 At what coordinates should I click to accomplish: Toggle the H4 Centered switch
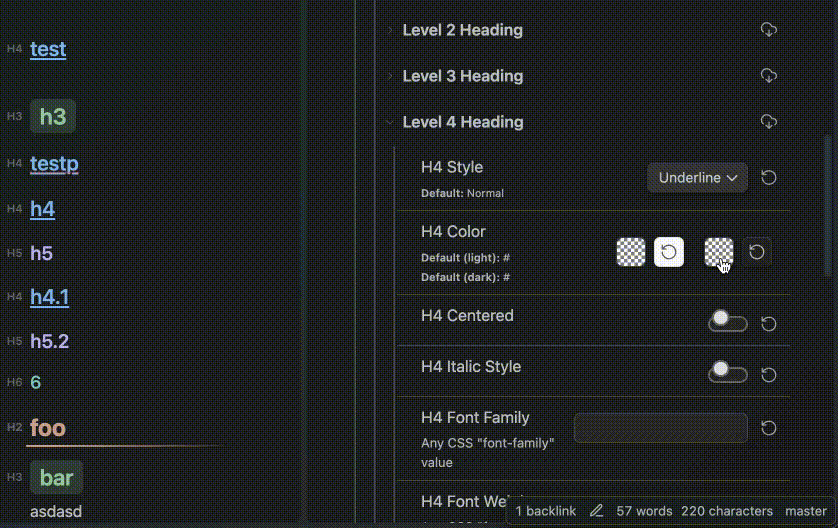tap(727, 322)
